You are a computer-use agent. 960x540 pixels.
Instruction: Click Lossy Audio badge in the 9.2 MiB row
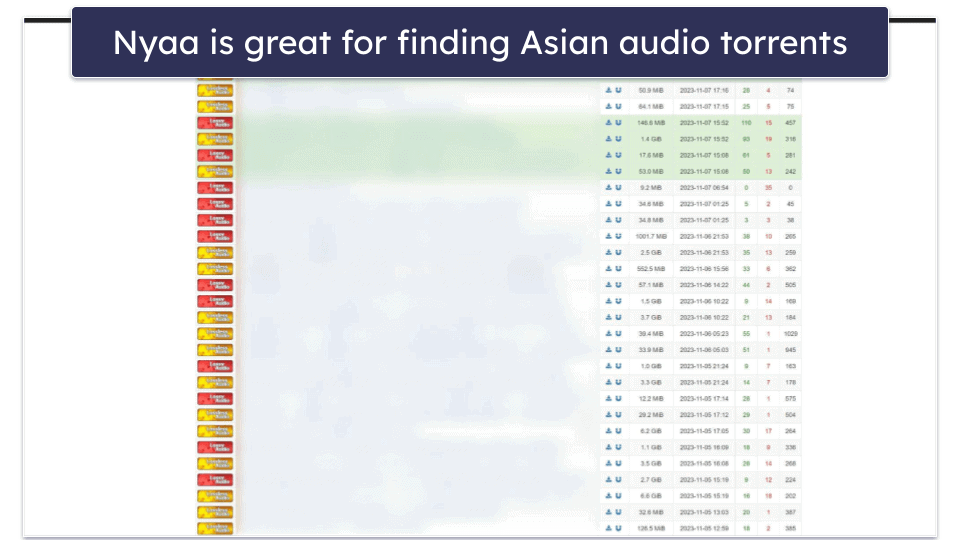(215, 188)
